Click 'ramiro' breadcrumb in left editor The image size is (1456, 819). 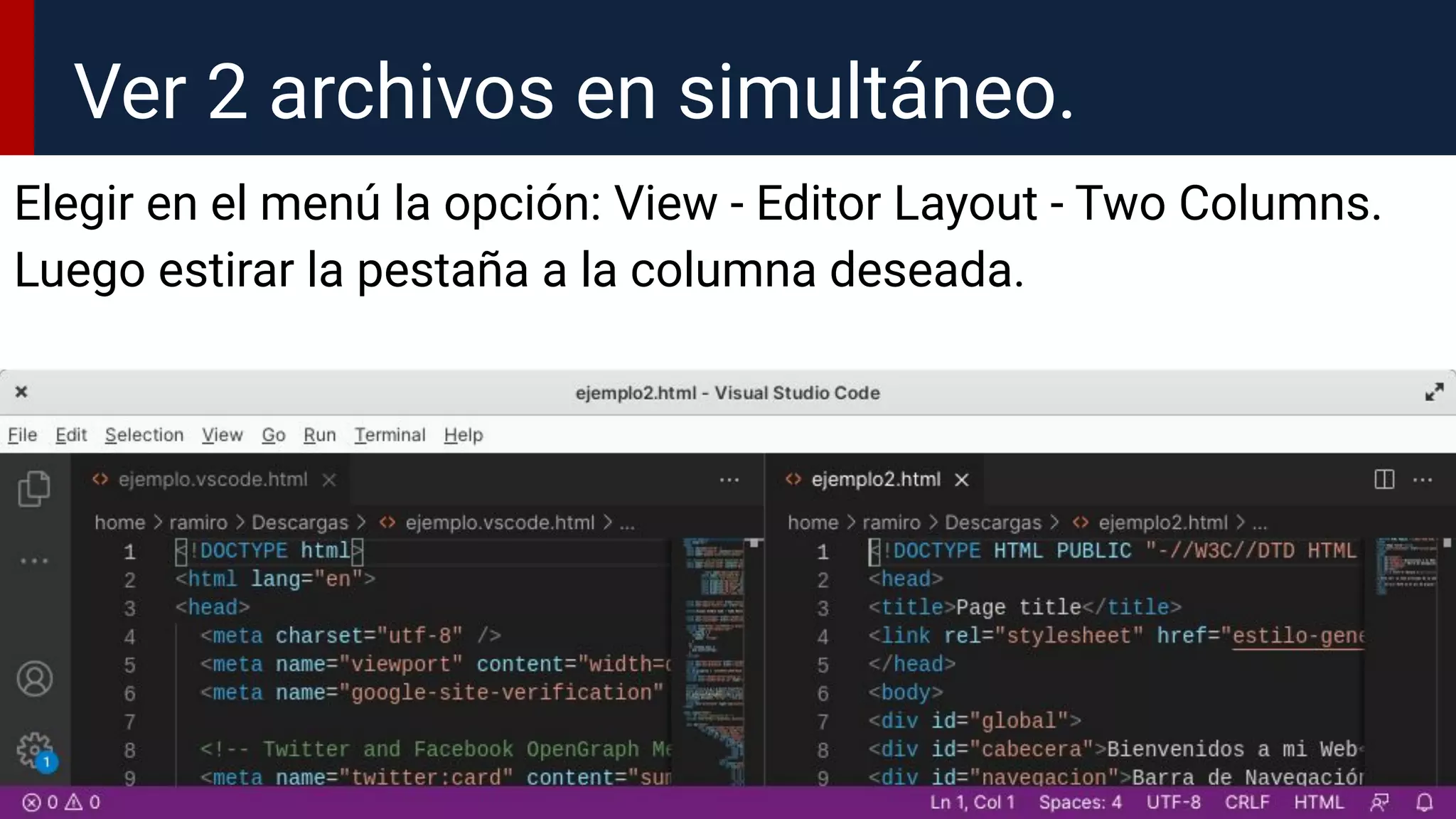coord(198,523)
